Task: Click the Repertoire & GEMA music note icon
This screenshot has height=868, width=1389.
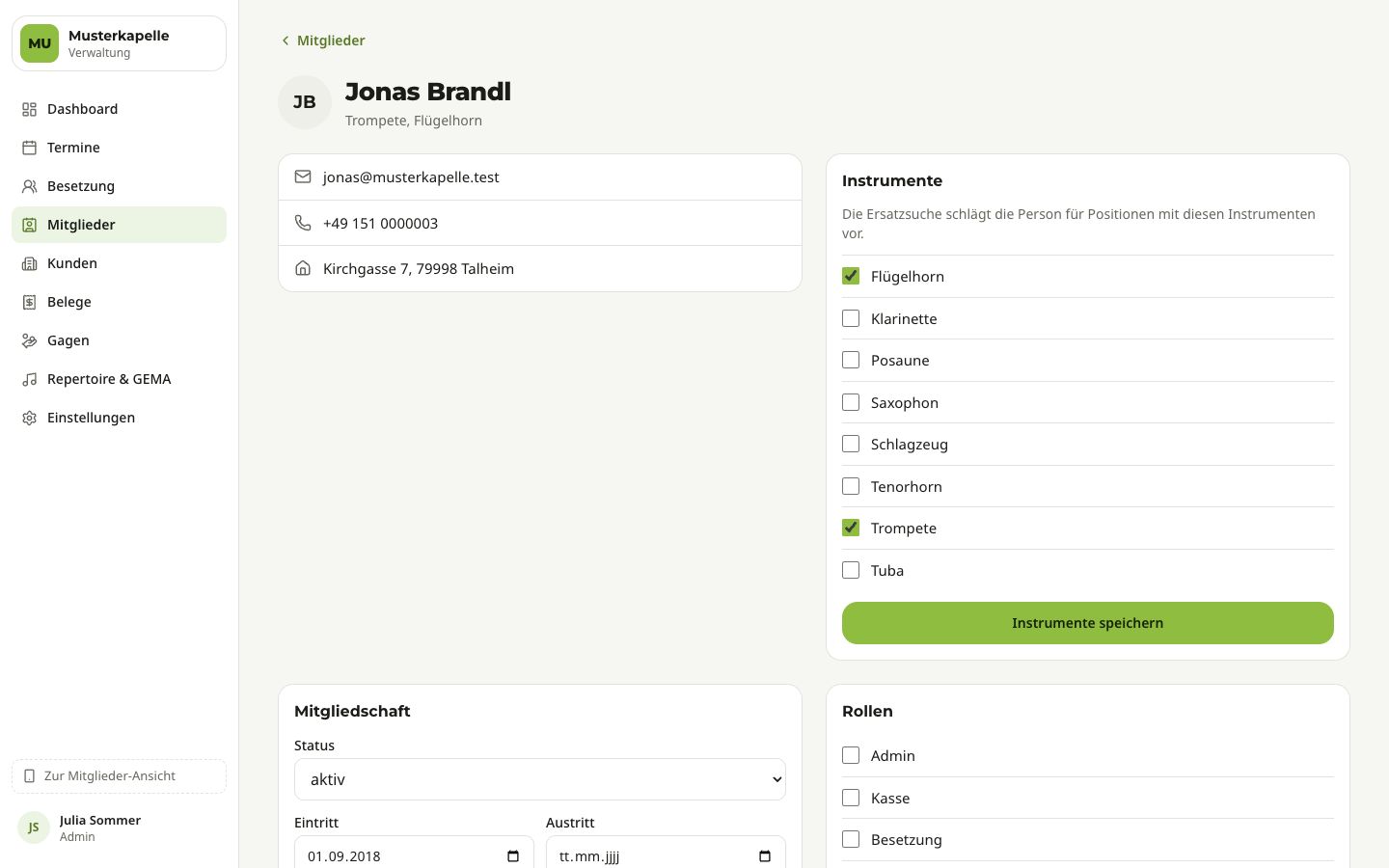Action: pyautogui.click(x=30, y=379)
